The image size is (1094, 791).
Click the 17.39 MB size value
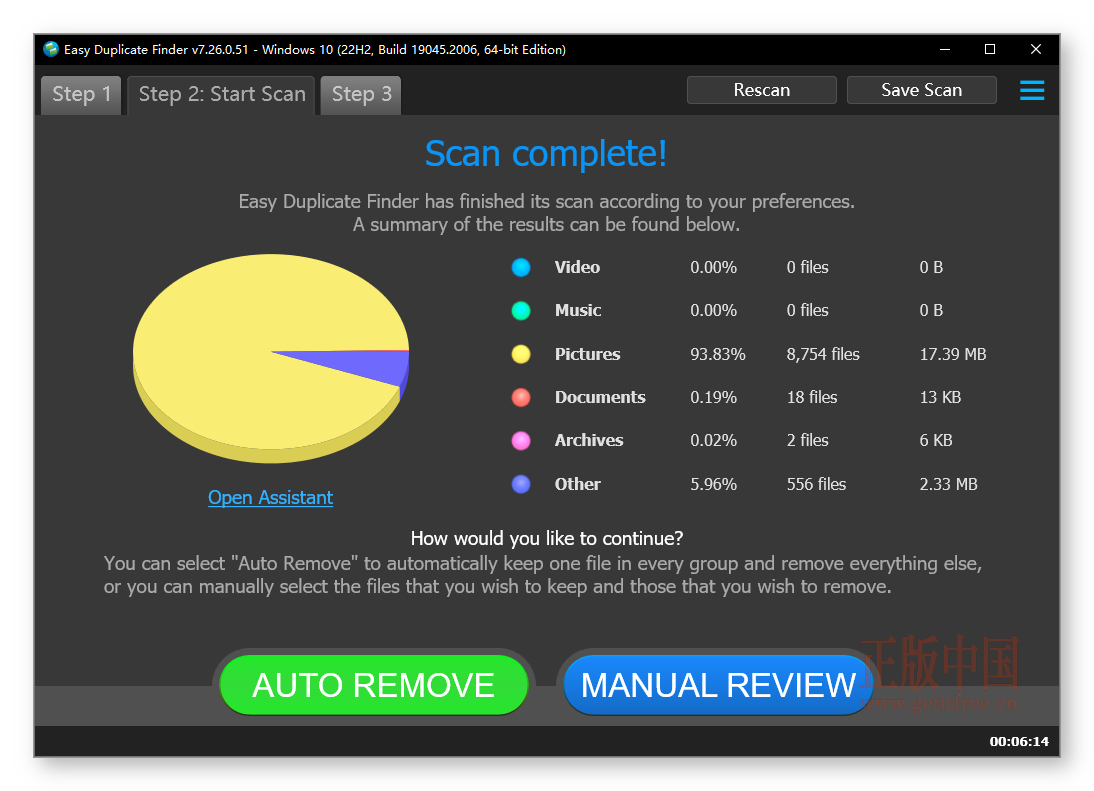coord(953,354)
